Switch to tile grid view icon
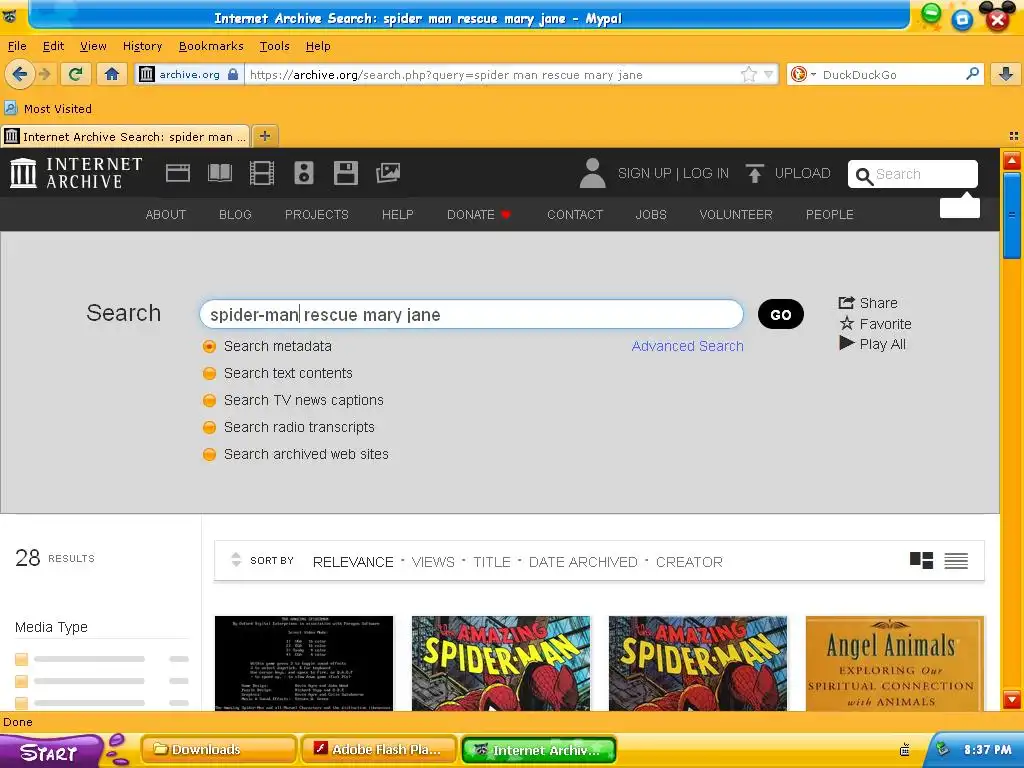 pos(921,560)
